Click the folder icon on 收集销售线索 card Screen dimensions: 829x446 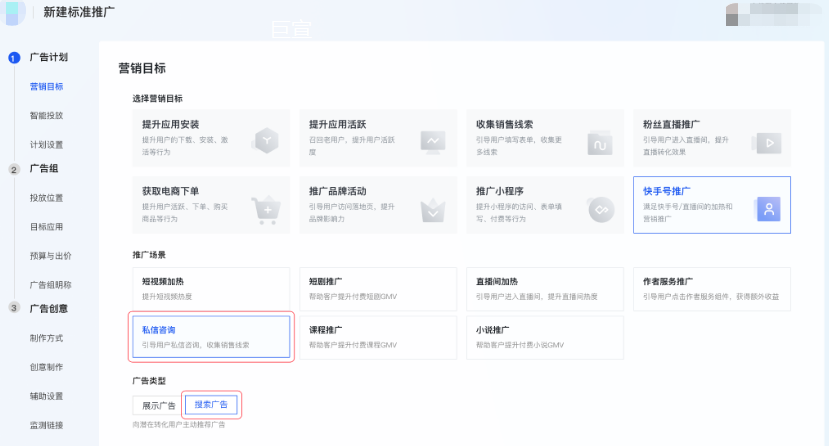600,143
